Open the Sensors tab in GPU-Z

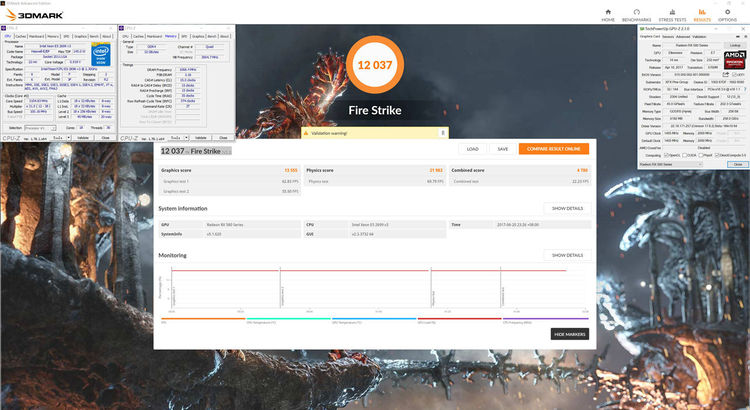click(x=668, y=37)
